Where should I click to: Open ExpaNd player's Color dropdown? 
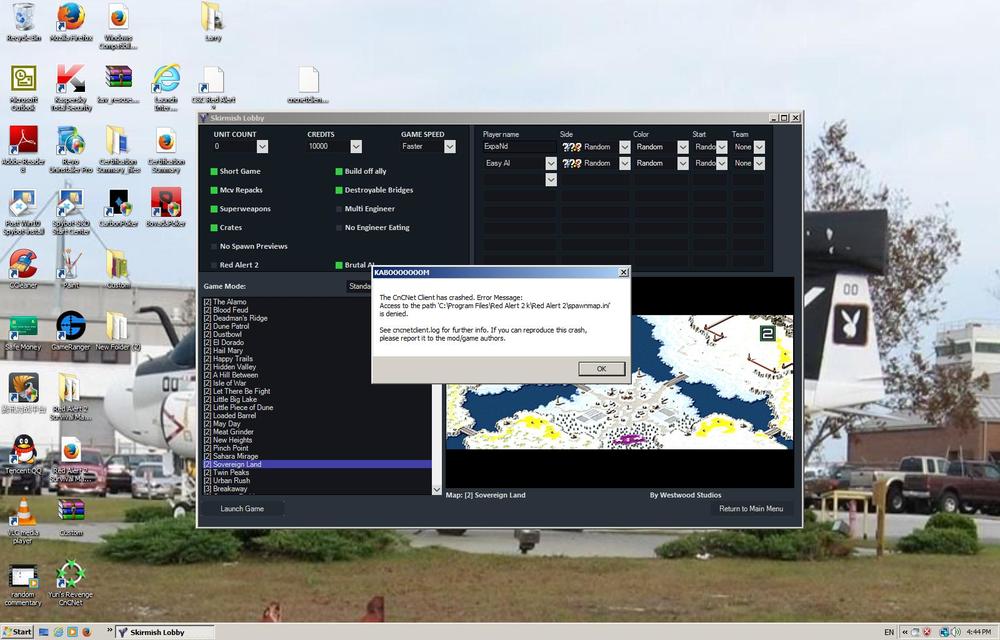click(682, 147)
